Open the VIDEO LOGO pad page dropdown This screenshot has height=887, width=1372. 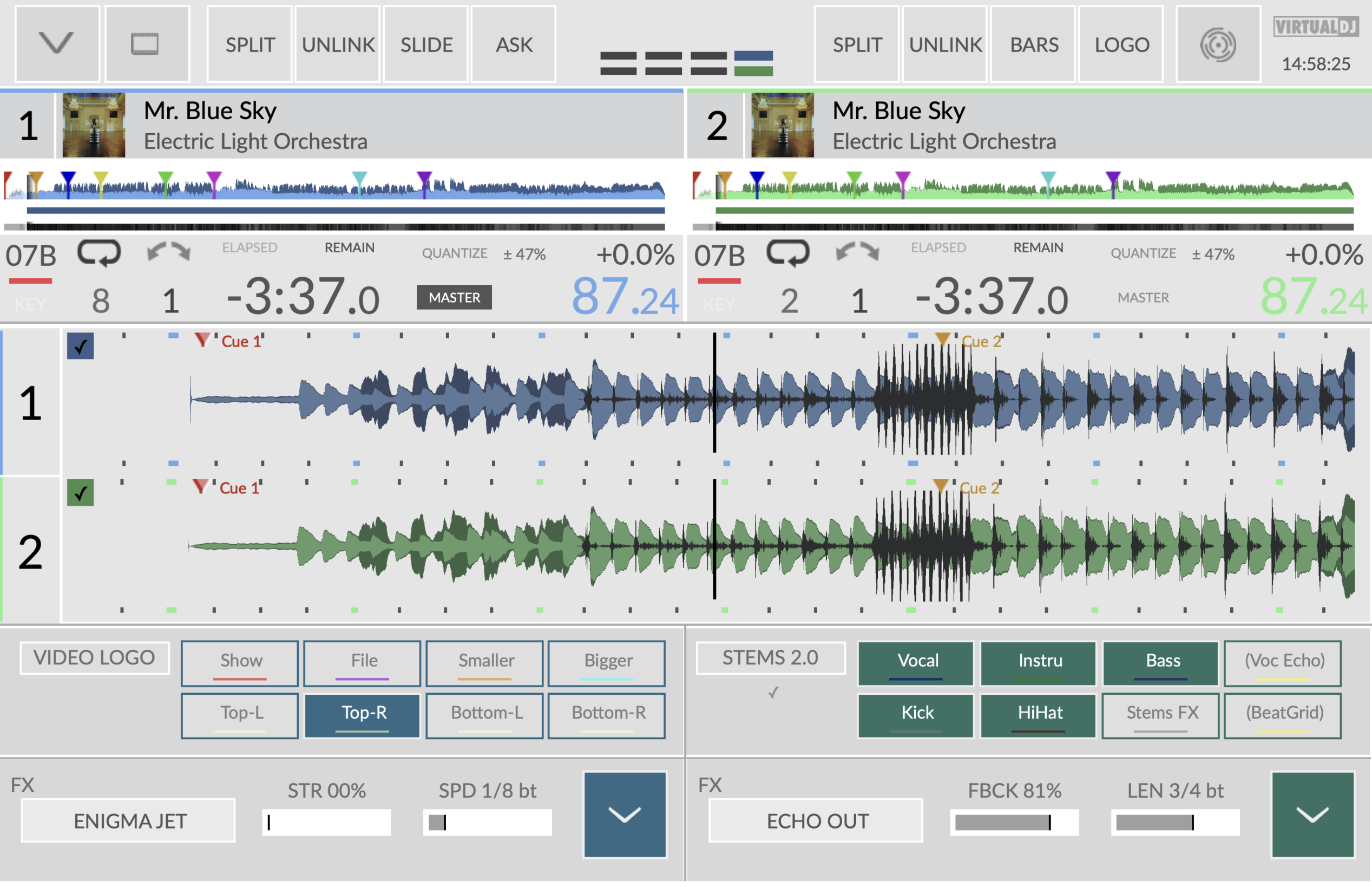(x=94, y=658)
